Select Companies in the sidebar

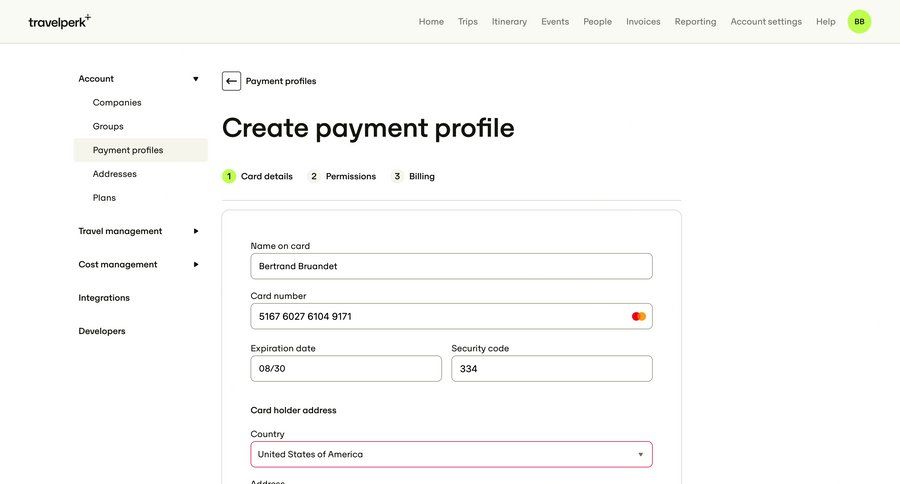point(117,102)
